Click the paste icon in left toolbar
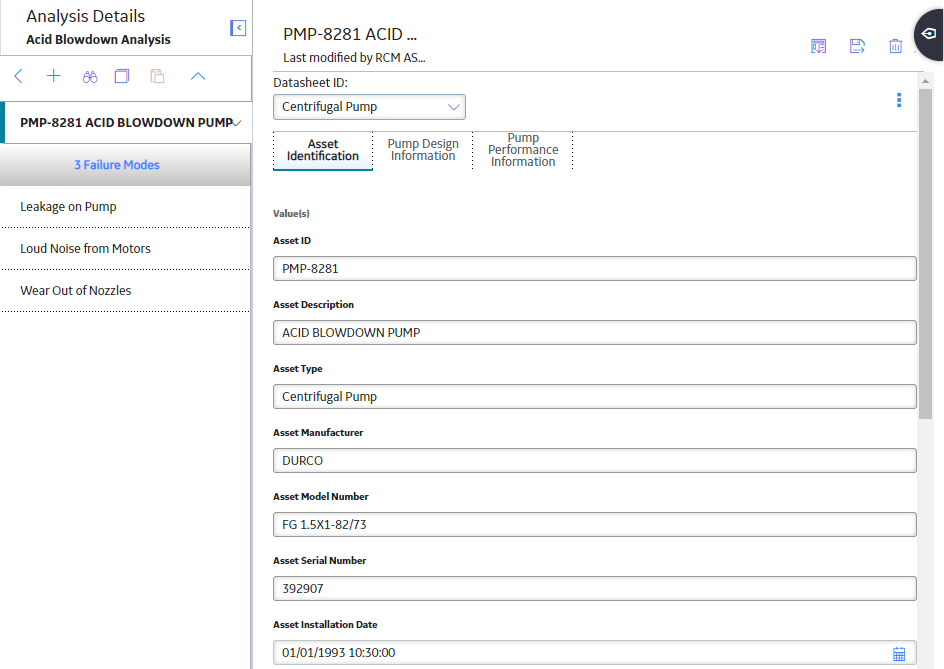Viewport: 944px width, 669px height. point(157,76)
